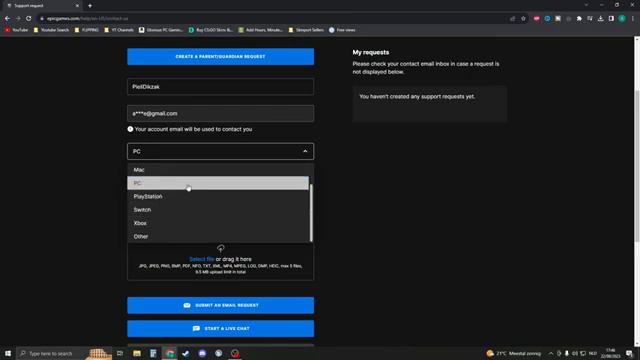
Task: Open the Extensions puzzle piece menu
Action: click(579, 18)
